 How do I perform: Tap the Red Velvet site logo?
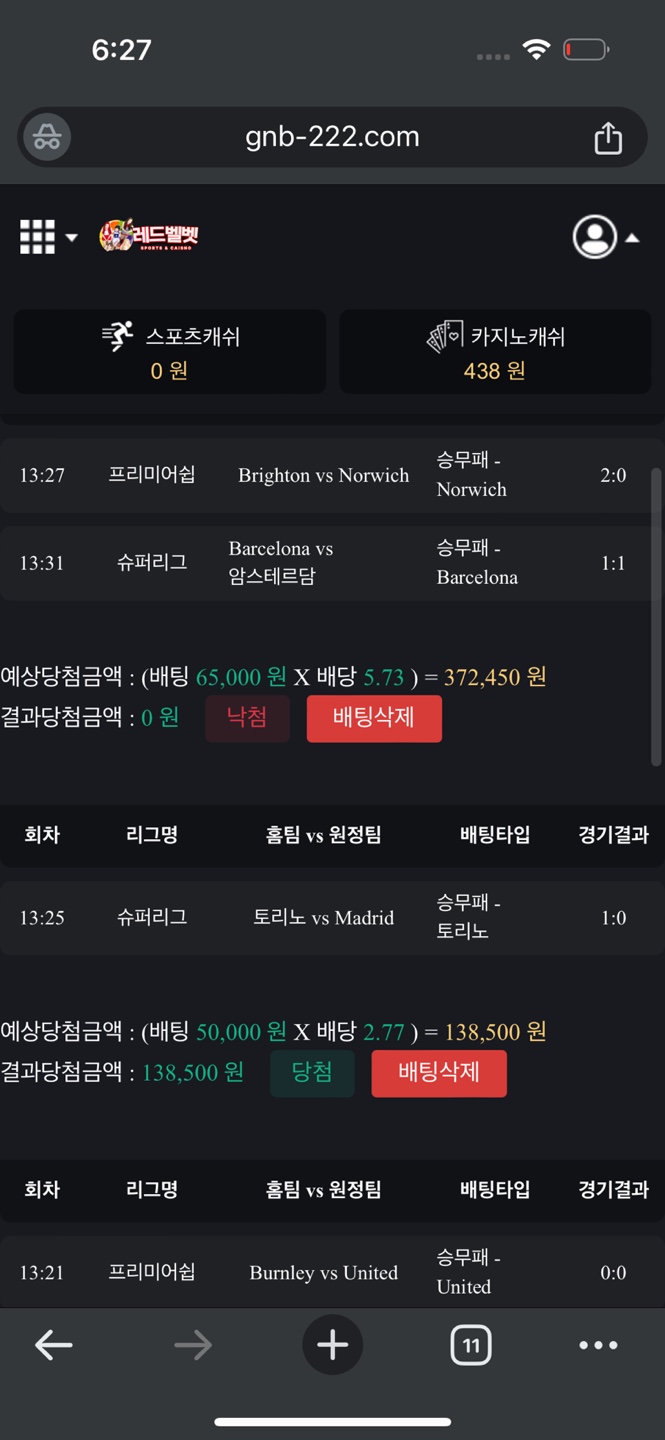(x=150, y=236)
